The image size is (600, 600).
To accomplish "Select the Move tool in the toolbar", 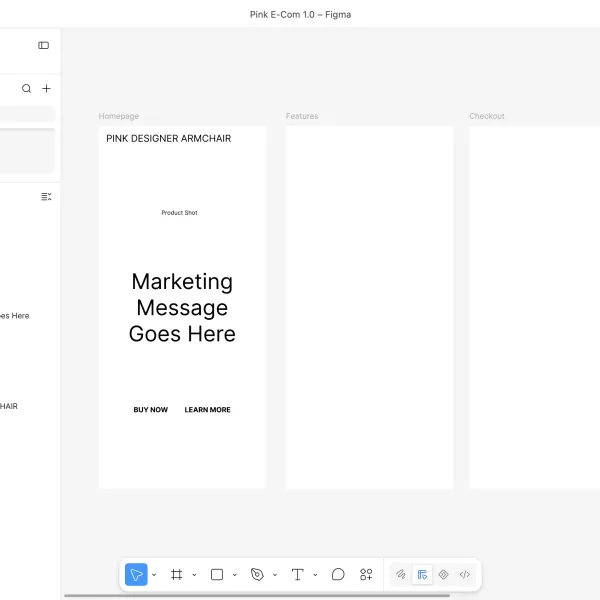I will coord(136,574).
